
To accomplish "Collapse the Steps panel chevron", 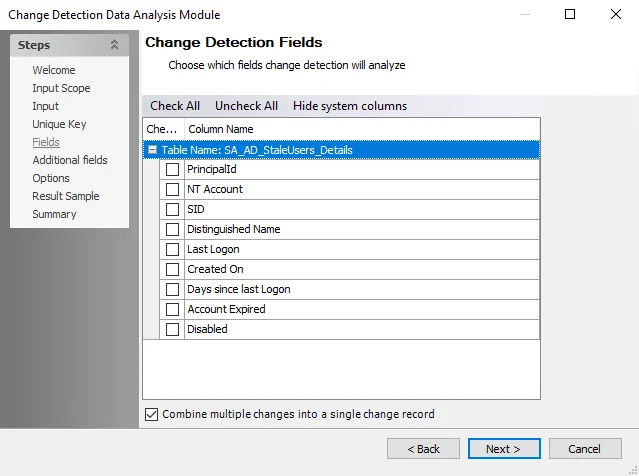I will pyautogui.click(x=115, y=44).
